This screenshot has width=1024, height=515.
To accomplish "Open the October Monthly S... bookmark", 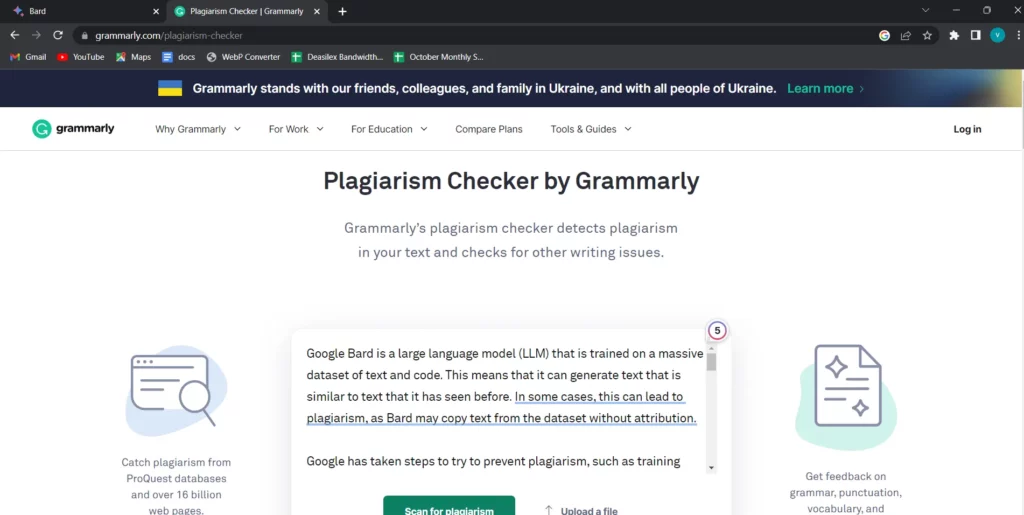I will tap(439, 57).
